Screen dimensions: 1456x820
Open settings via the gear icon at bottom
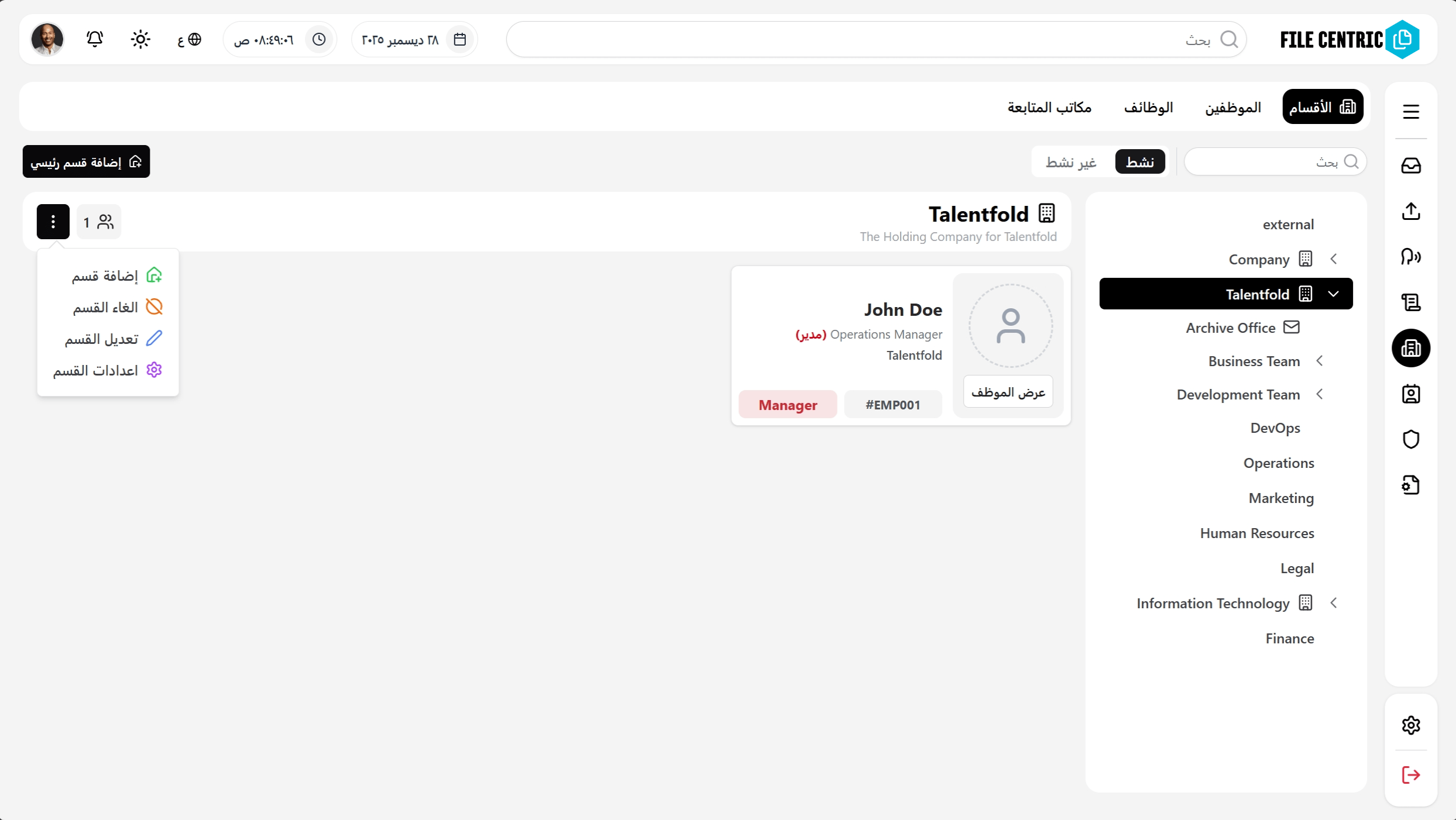(1410, 725)
